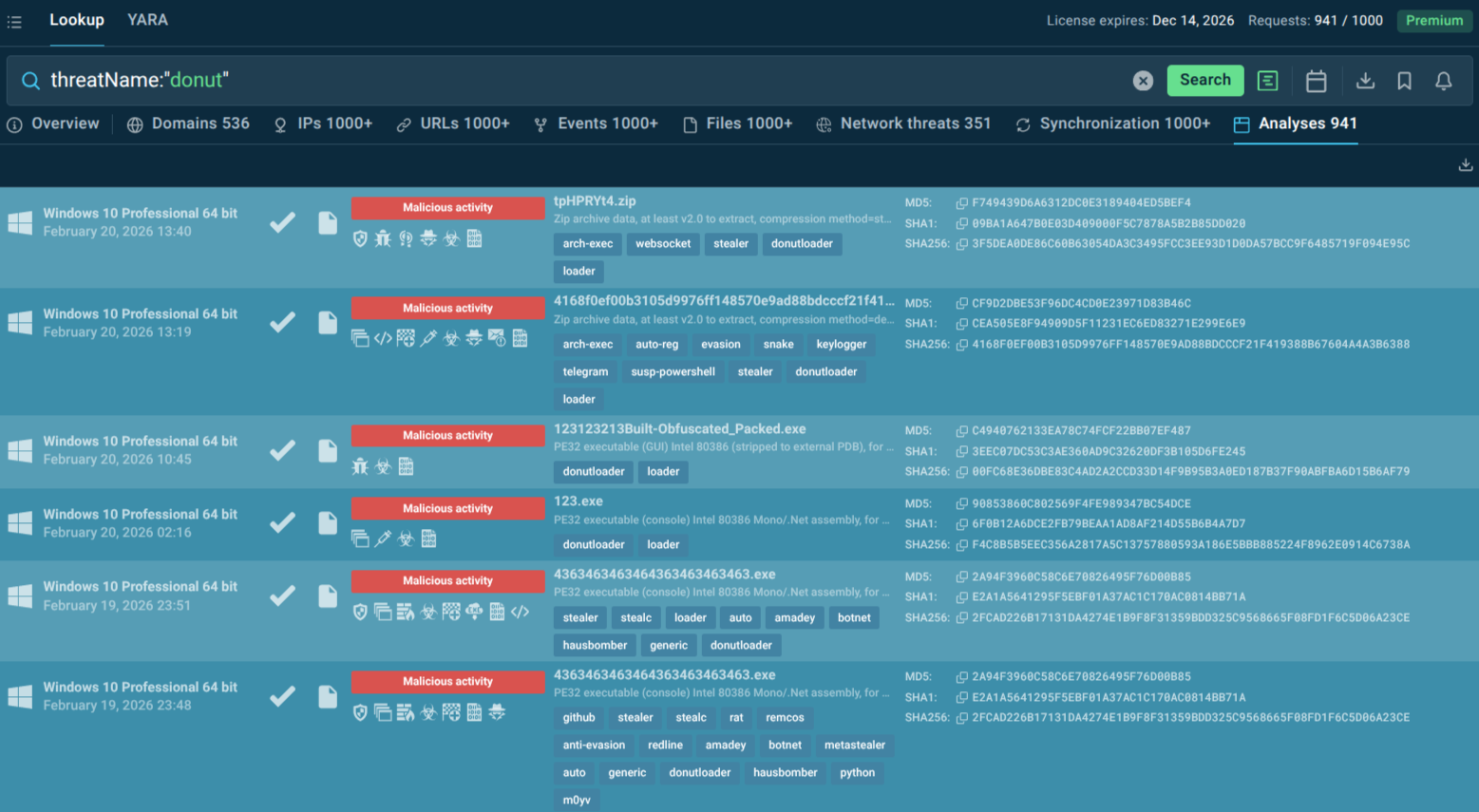Copy MD5 hash CF9D2DBE53F96DC4CD0E23971D83B46C

961,303
